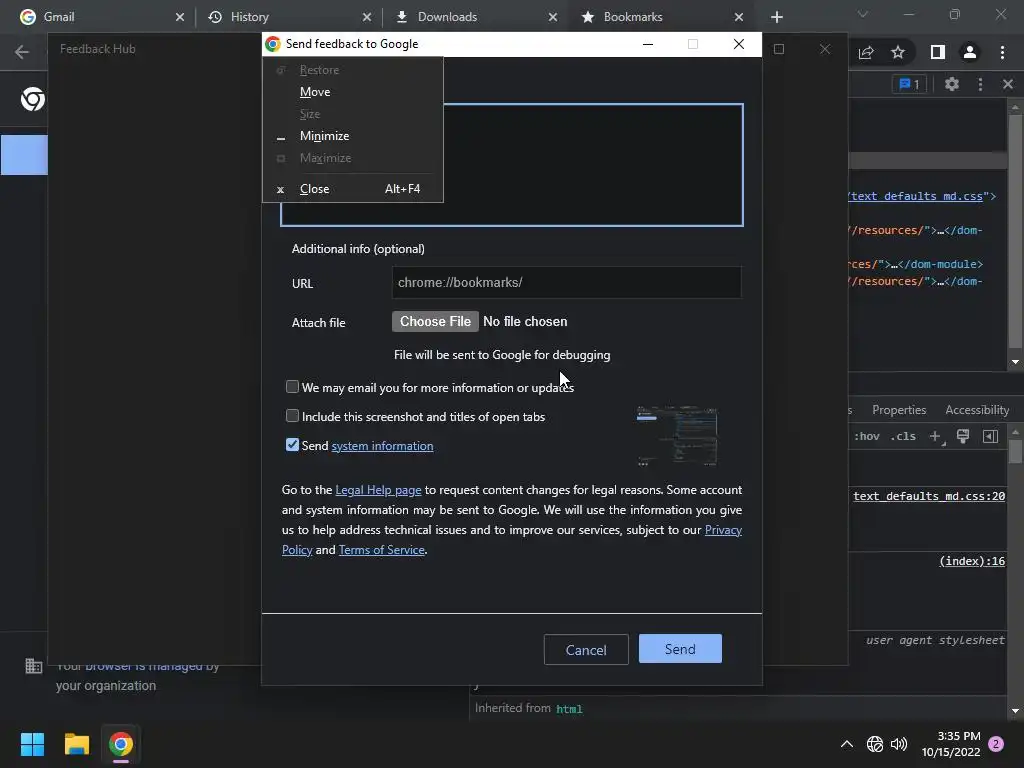Bookmark this page with star icon
This screenshot has width=1024, height=768.
point(898,52)
